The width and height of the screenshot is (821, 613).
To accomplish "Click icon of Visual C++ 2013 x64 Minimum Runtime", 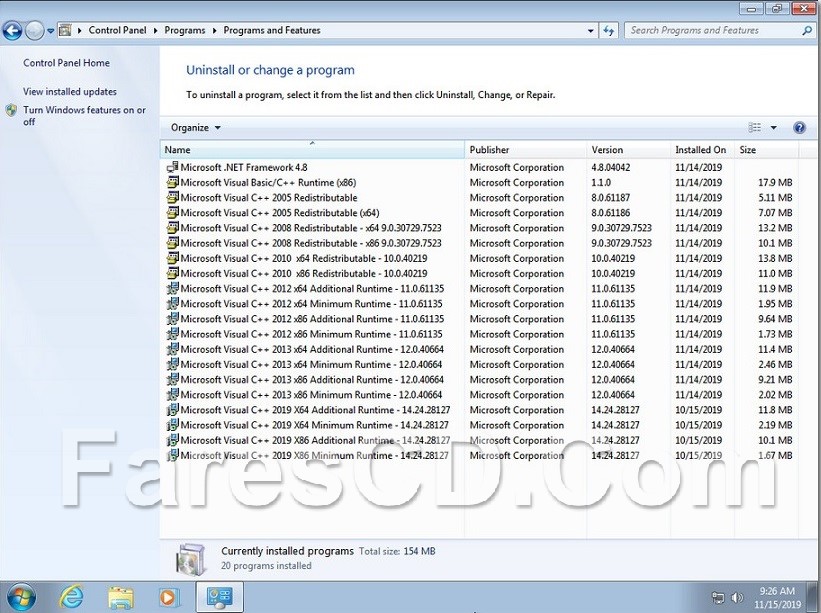I will click(x=172, y=365).
